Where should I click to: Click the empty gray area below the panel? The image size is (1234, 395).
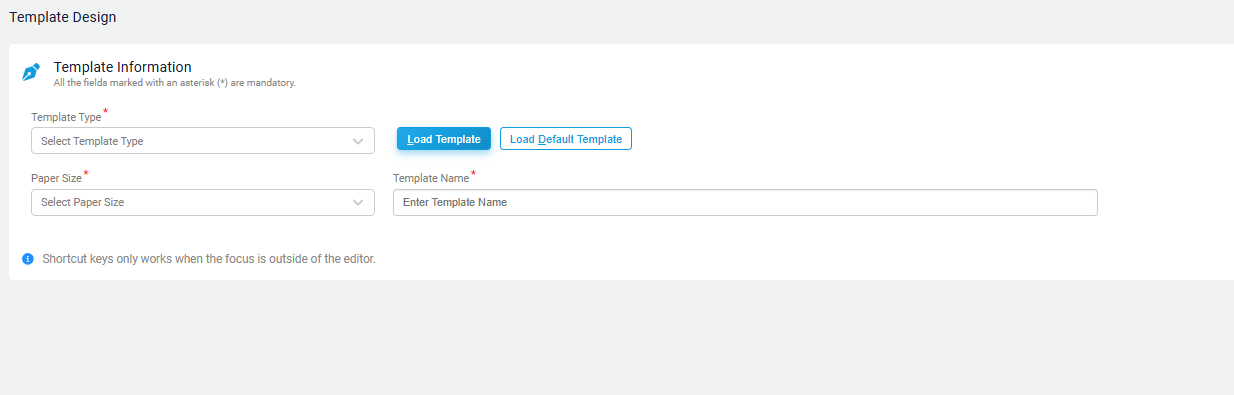(617, 338)
